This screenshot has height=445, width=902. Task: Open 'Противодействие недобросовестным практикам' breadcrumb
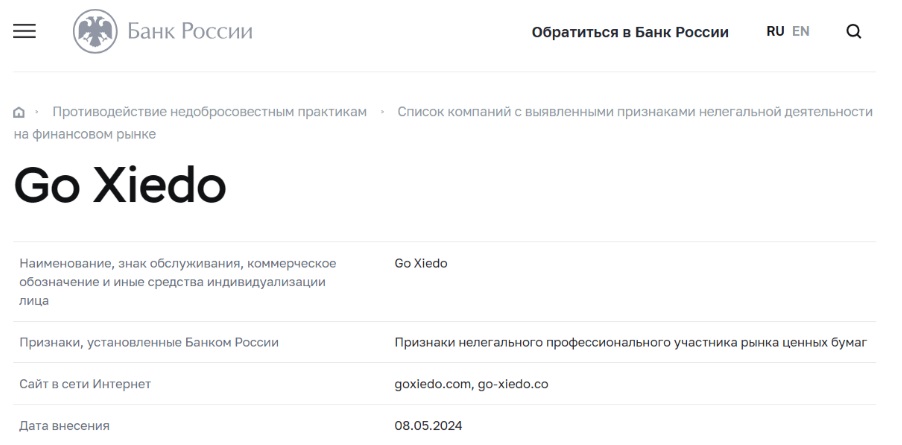click(209, 111)
